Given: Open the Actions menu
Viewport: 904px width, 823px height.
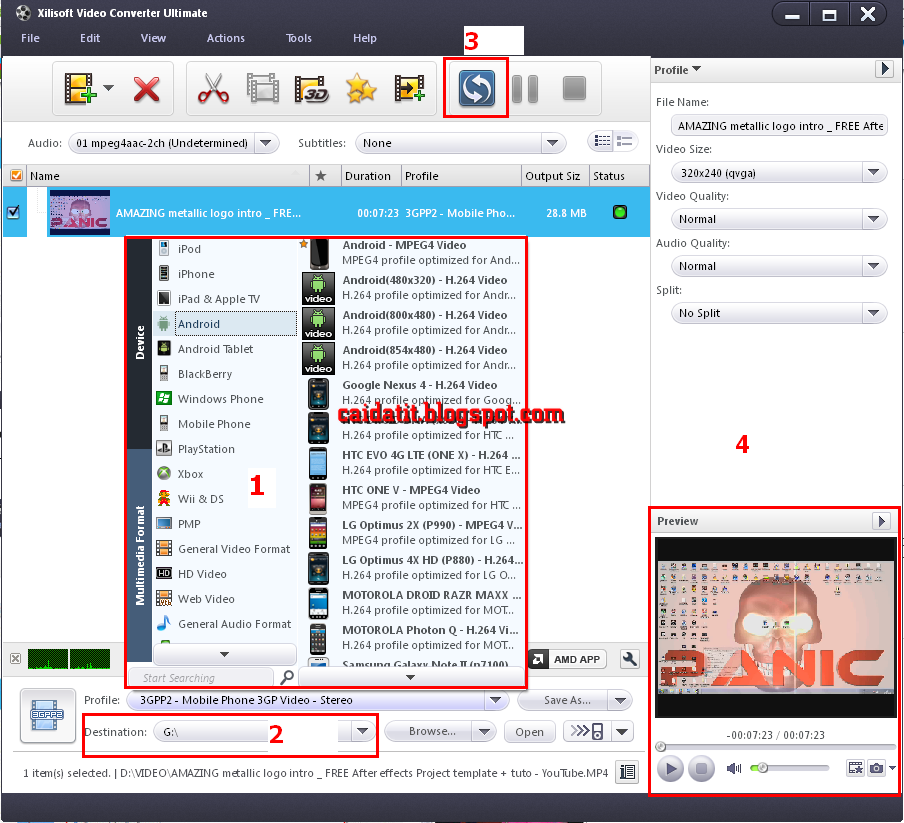Looking at the screenshot, I should click(x=225, y=38).
